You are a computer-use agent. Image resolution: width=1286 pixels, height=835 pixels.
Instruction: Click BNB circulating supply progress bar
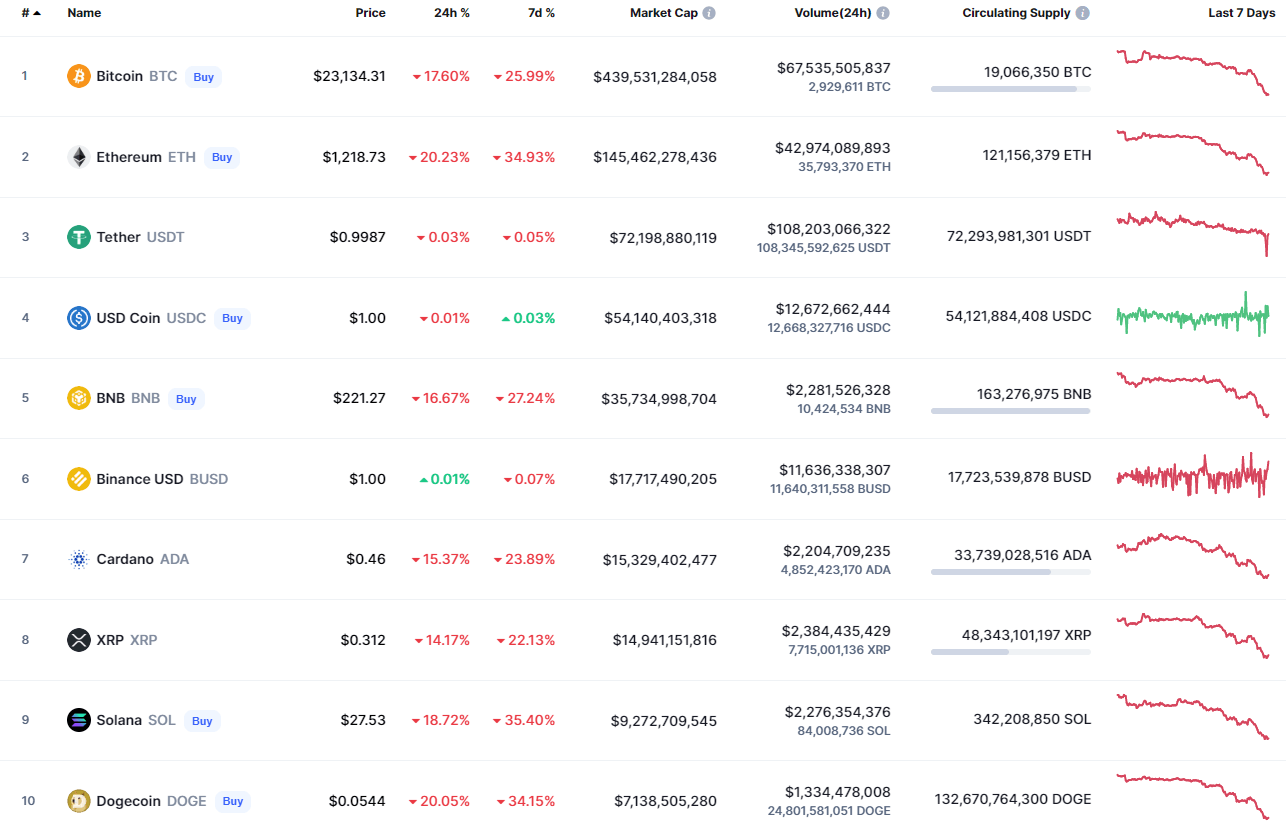pyautogui.click(x=1010, y=411)
